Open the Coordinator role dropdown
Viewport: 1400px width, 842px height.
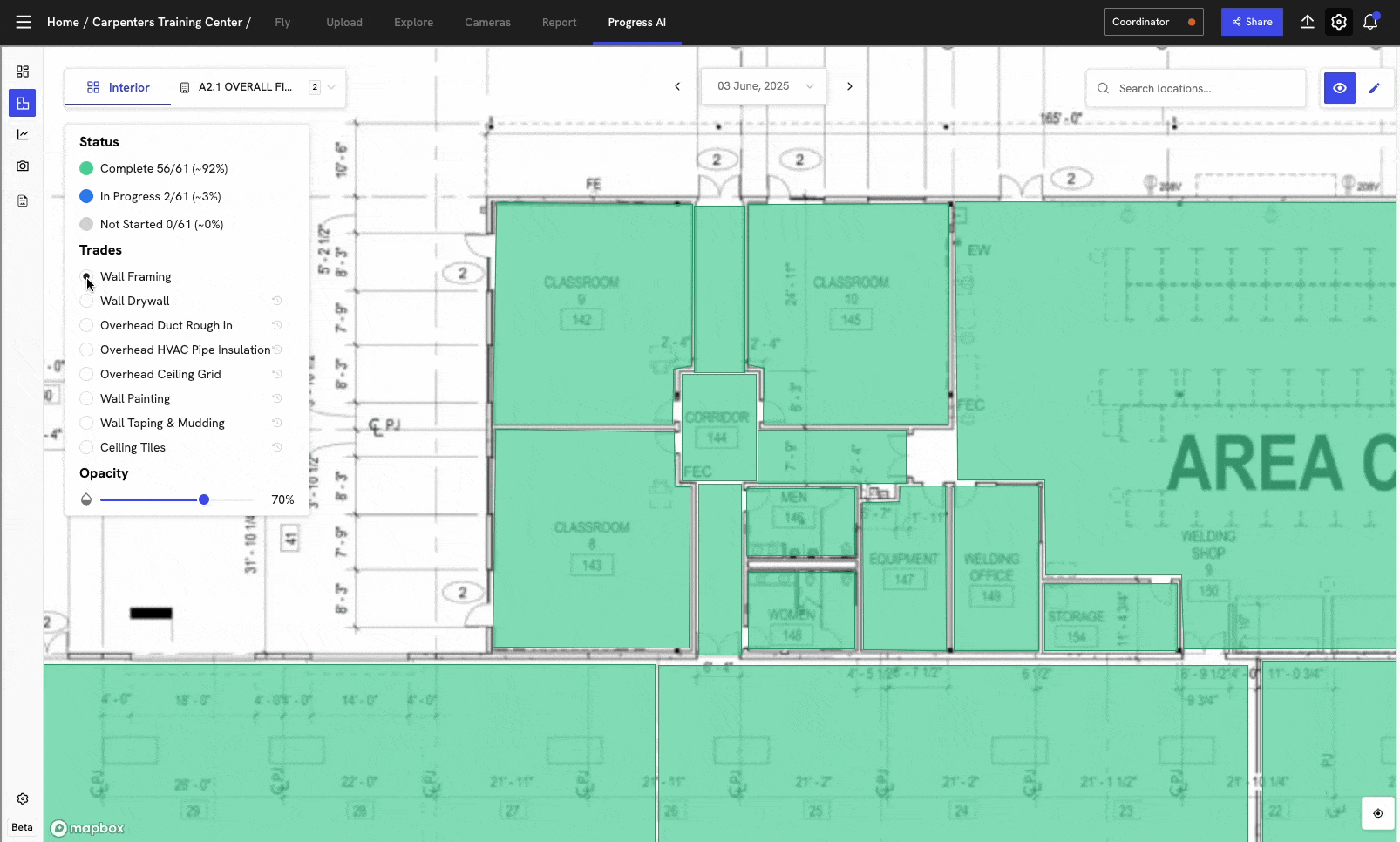[x=1152, y=22]
